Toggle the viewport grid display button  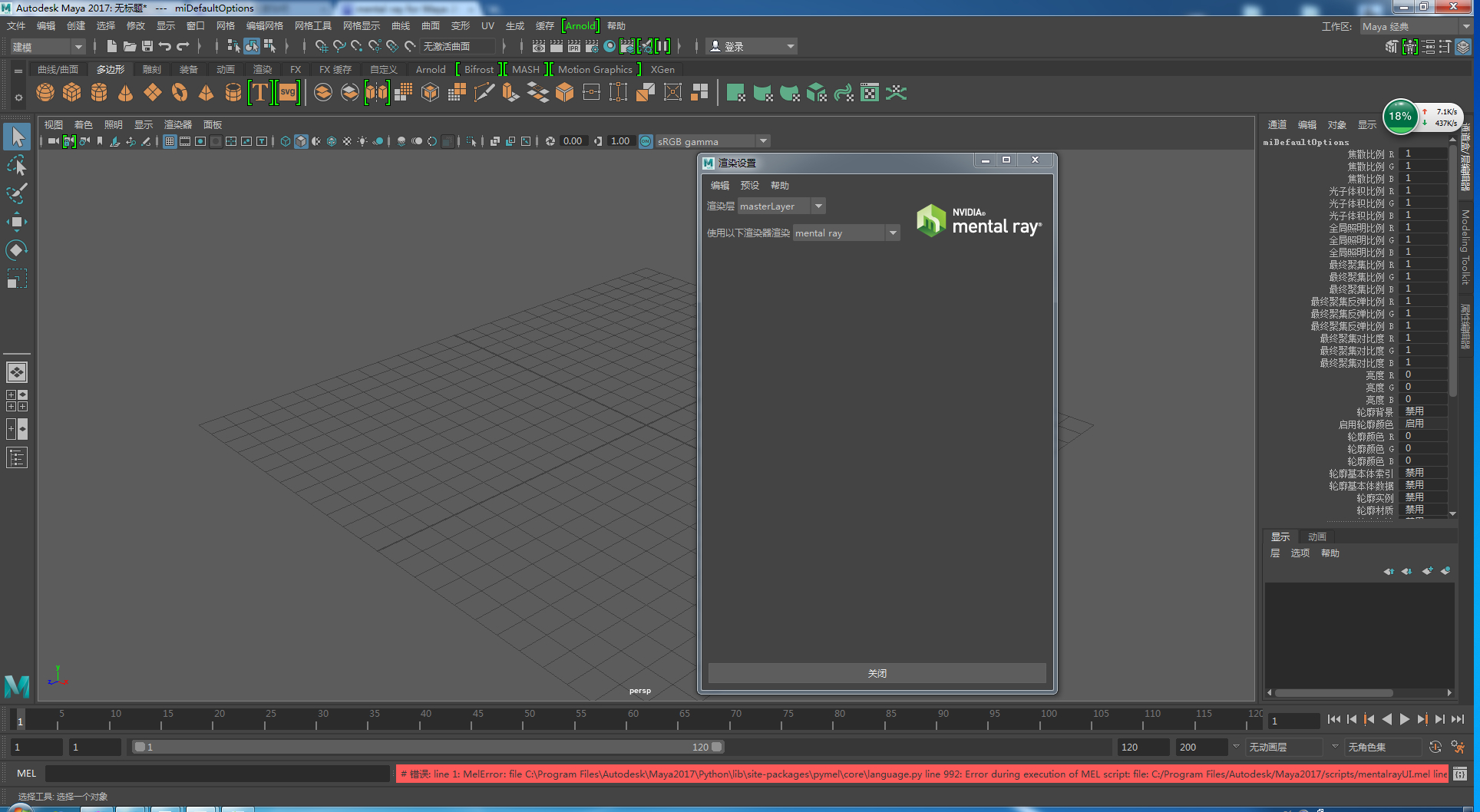(x=170, y=141)
